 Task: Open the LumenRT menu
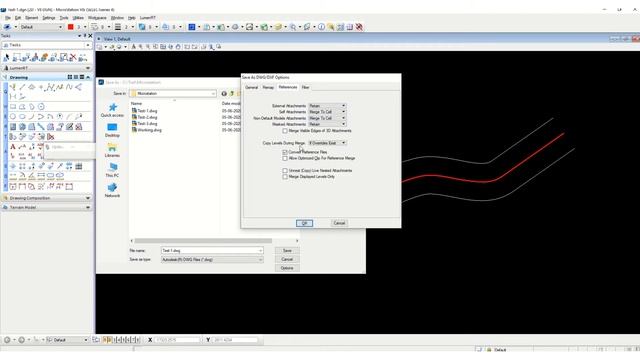click(x=147, y=18)
